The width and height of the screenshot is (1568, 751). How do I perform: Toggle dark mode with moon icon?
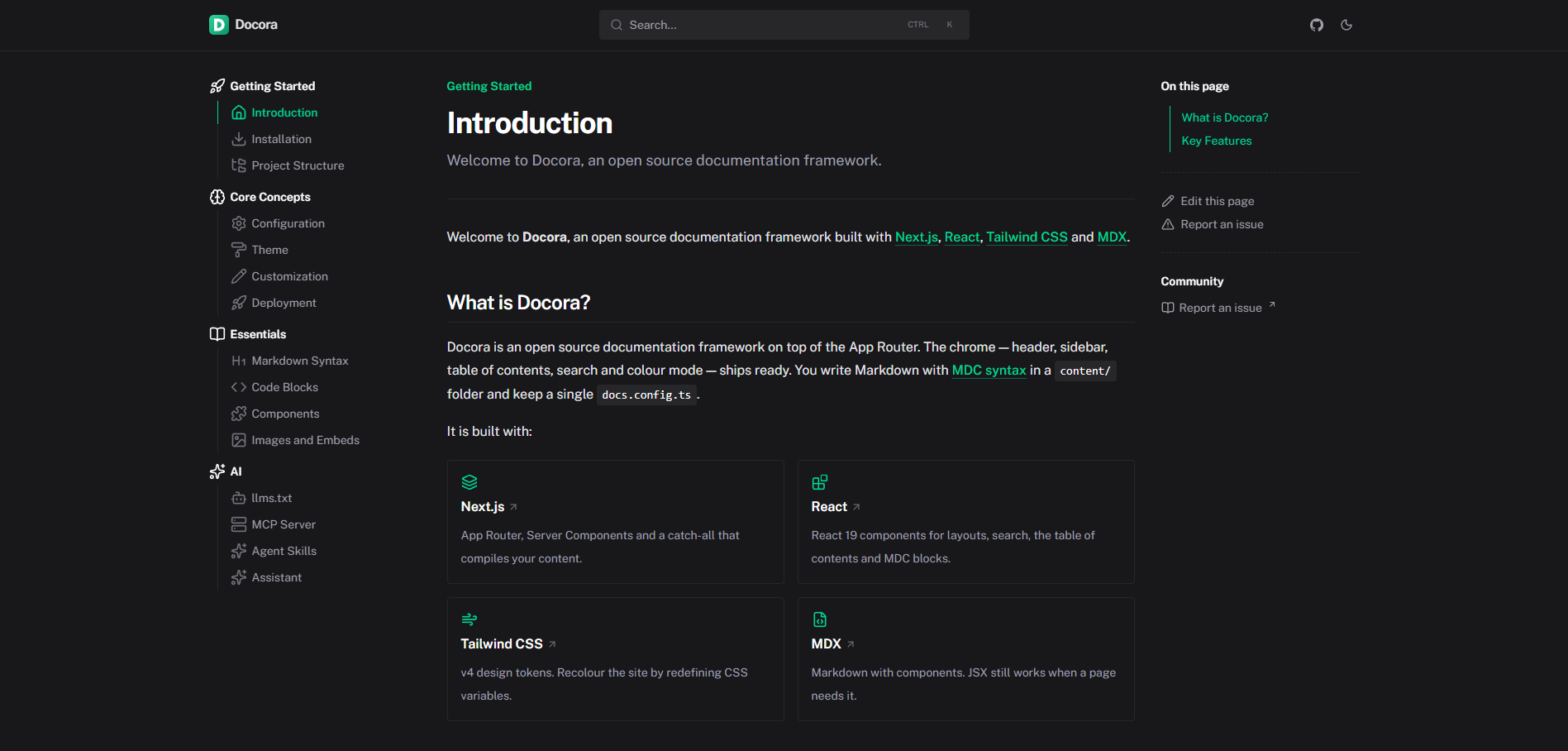[1346, 25]
